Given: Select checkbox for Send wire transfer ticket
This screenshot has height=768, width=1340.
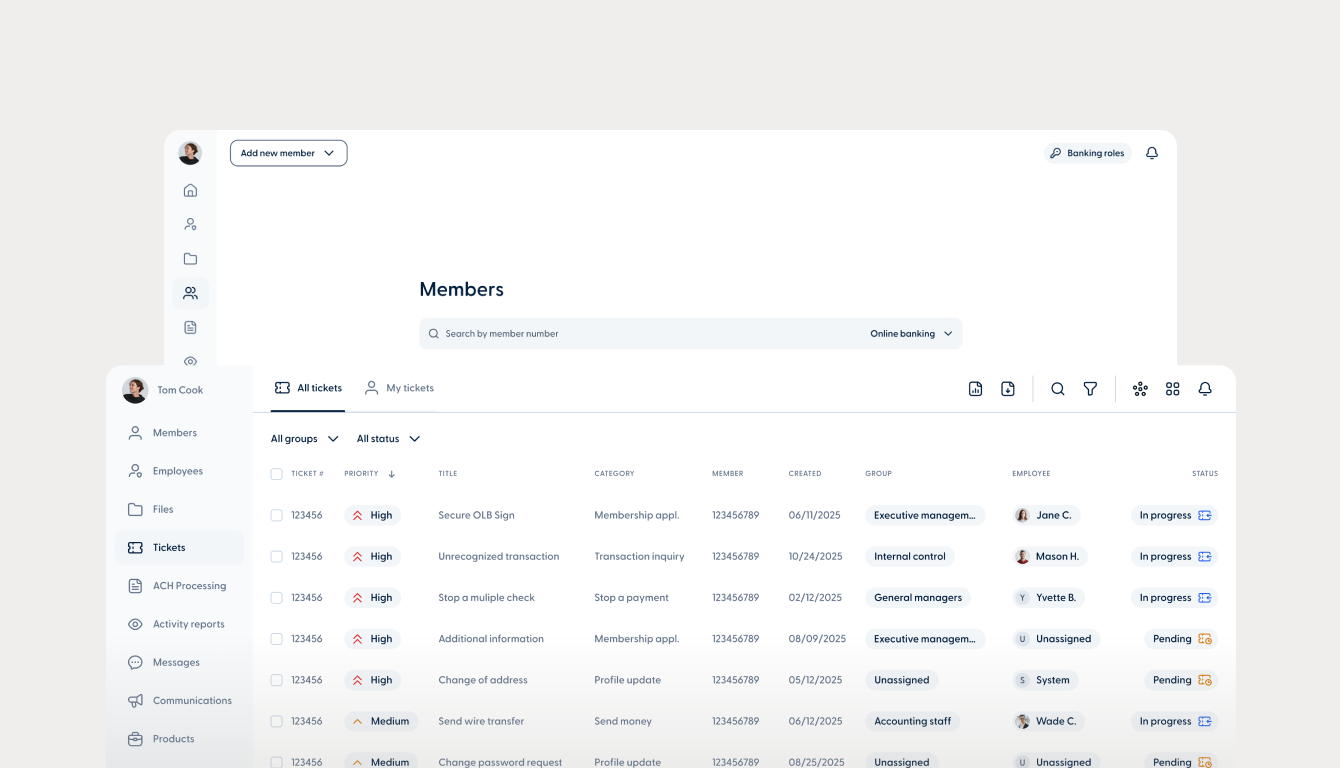Looking at the screenshot, I should pyautogui.click(x=276, y=721).
